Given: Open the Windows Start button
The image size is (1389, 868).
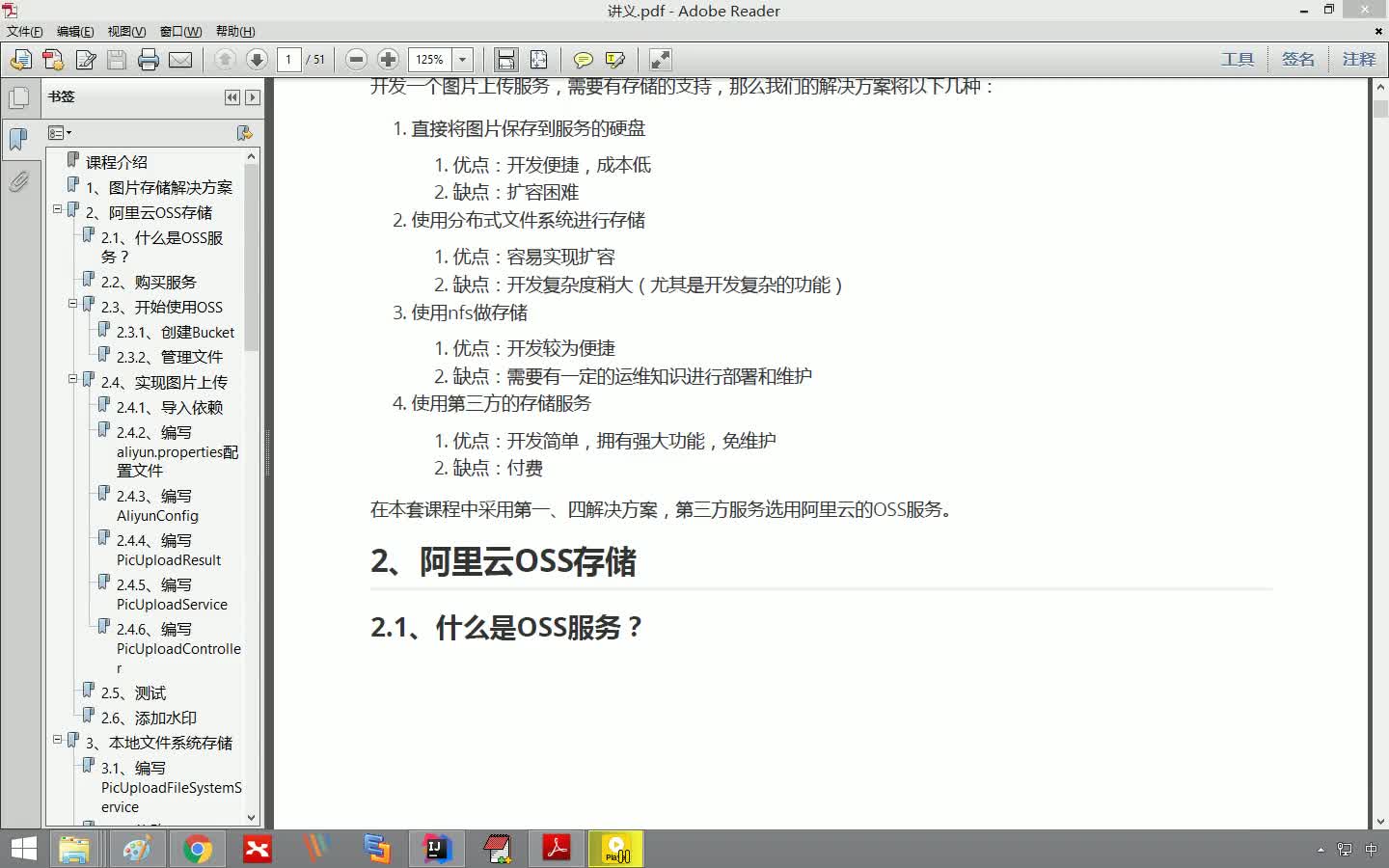Looking at the screenshot, I should (x=23, y=849).
